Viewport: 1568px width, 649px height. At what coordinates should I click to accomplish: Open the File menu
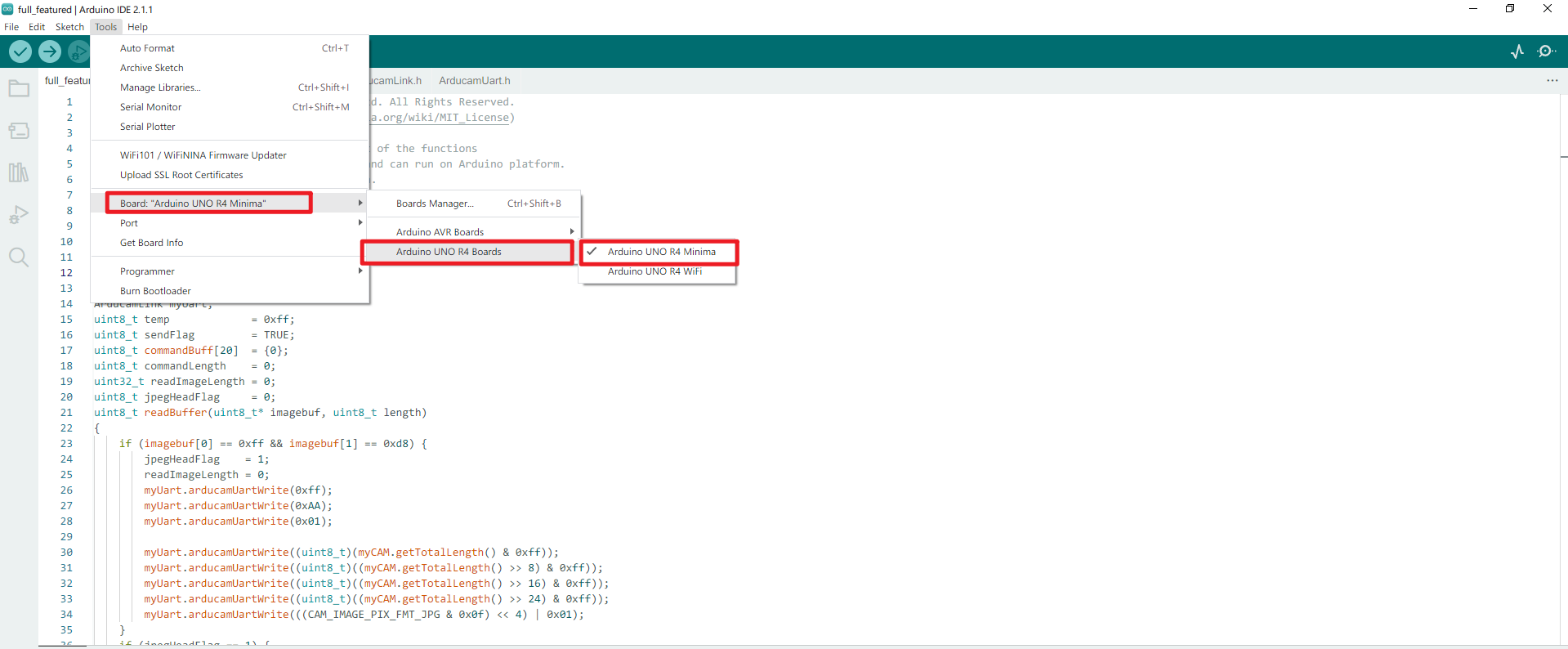(11, 27)
